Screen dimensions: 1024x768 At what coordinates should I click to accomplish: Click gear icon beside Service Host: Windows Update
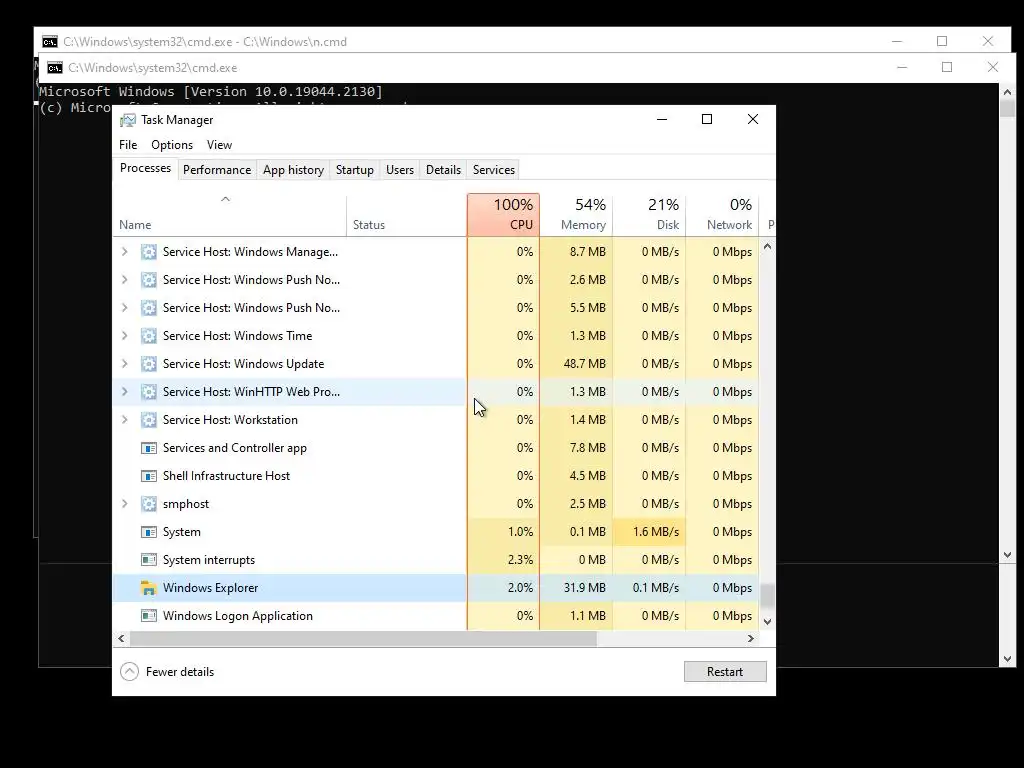[x=149, y=364]
